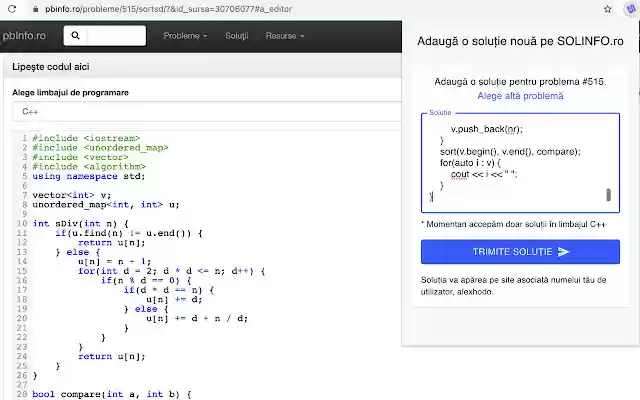
Task: Open the C++ programming language selector
Action: click(x=207, y=111)
